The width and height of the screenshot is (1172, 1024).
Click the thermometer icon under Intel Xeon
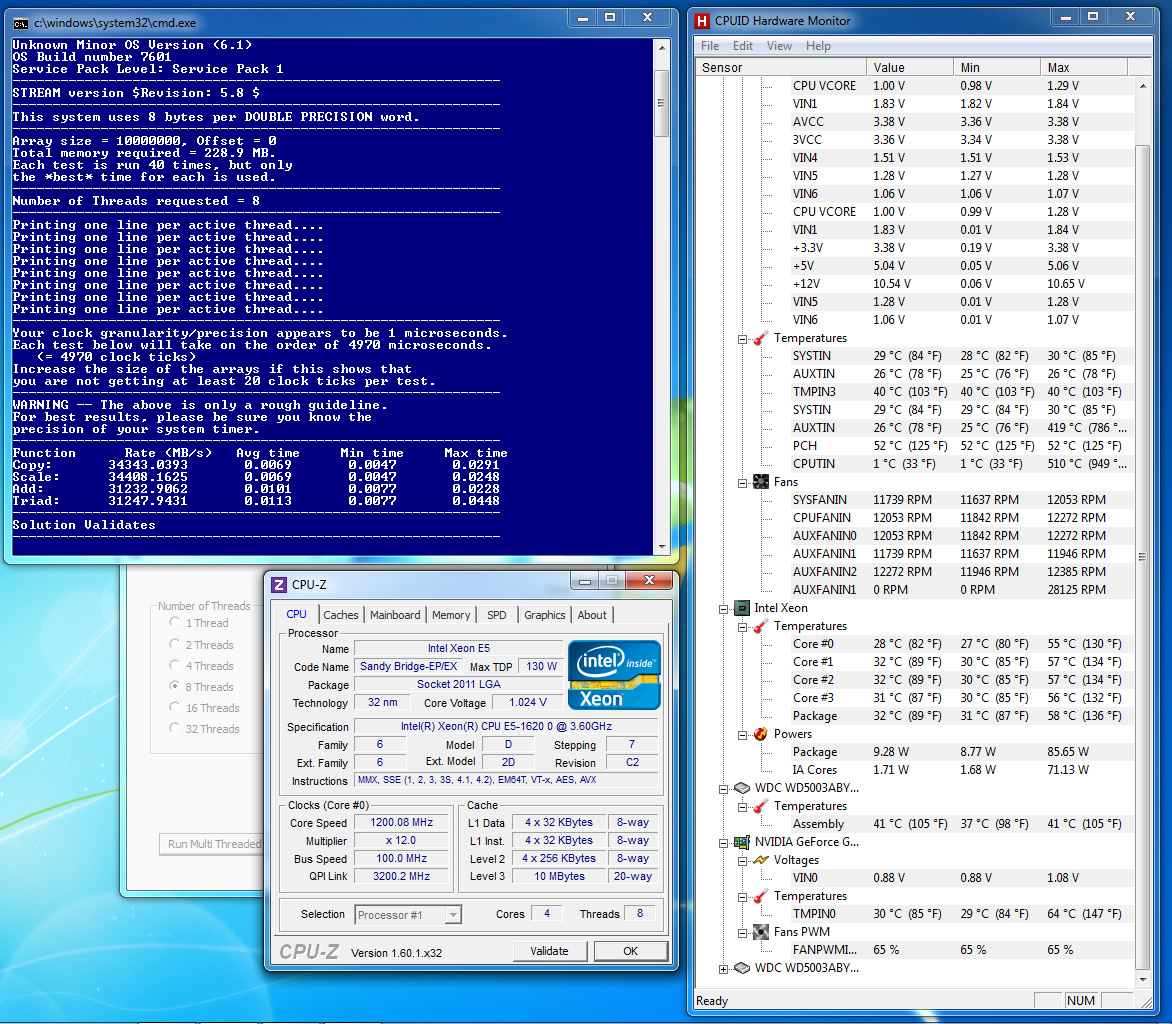[x=760, y=626]
